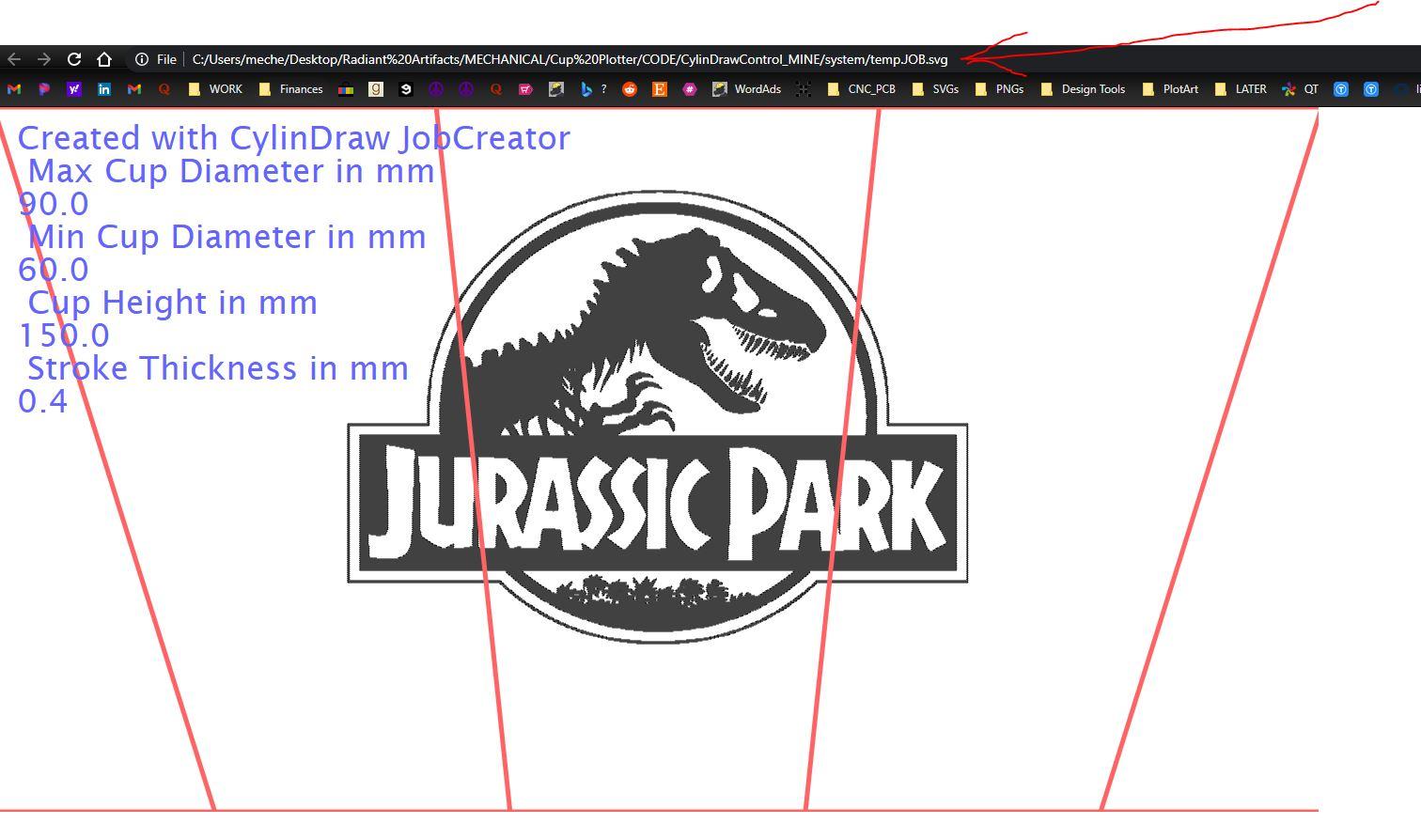The width and height of the screenshot is (1421, 840).
Task: Open the LinkedIn bookmark icon
Action: pyautogui.click(x=104, y=89)
